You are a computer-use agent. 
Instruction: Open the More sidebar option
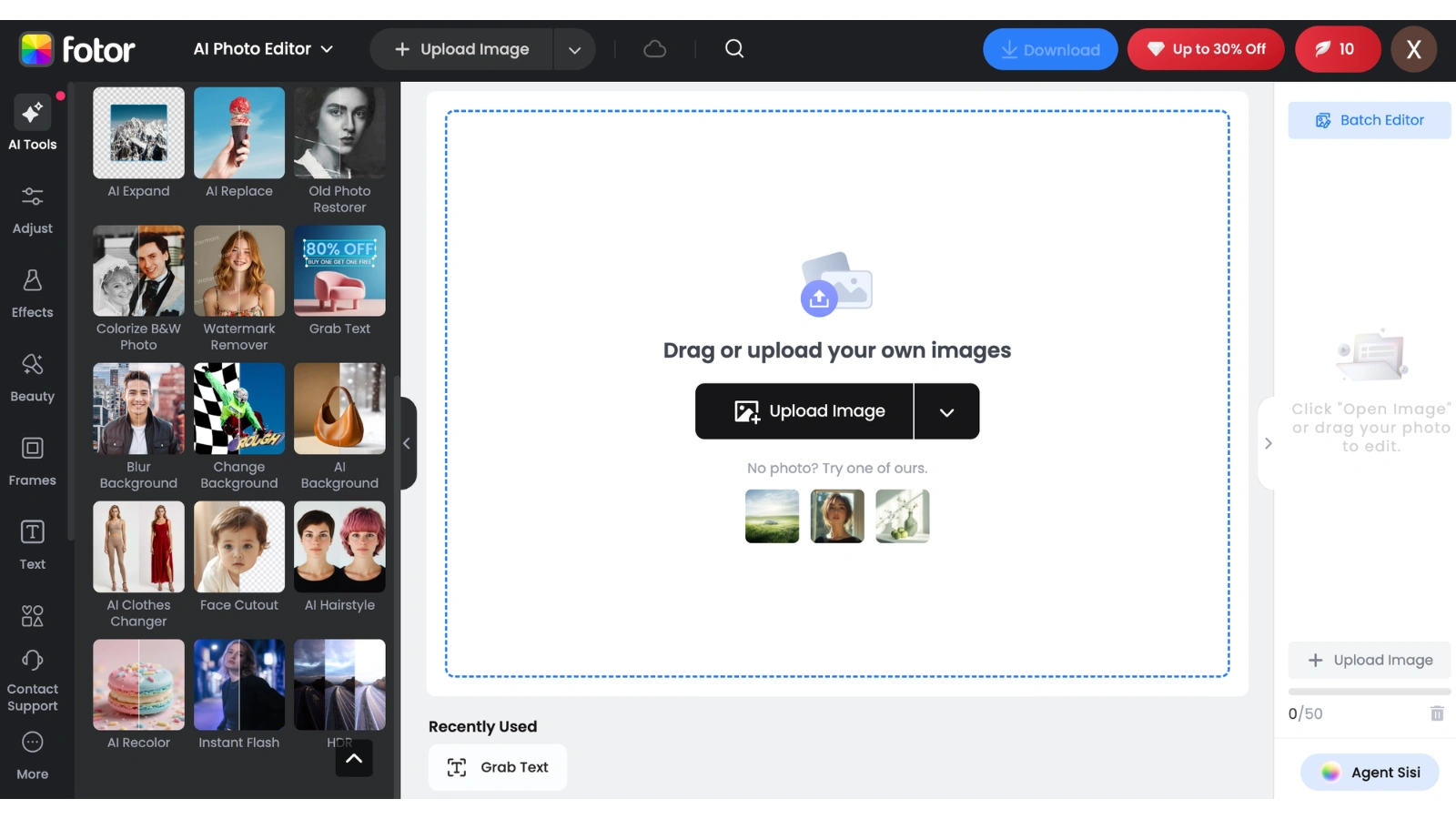point(32,756)
